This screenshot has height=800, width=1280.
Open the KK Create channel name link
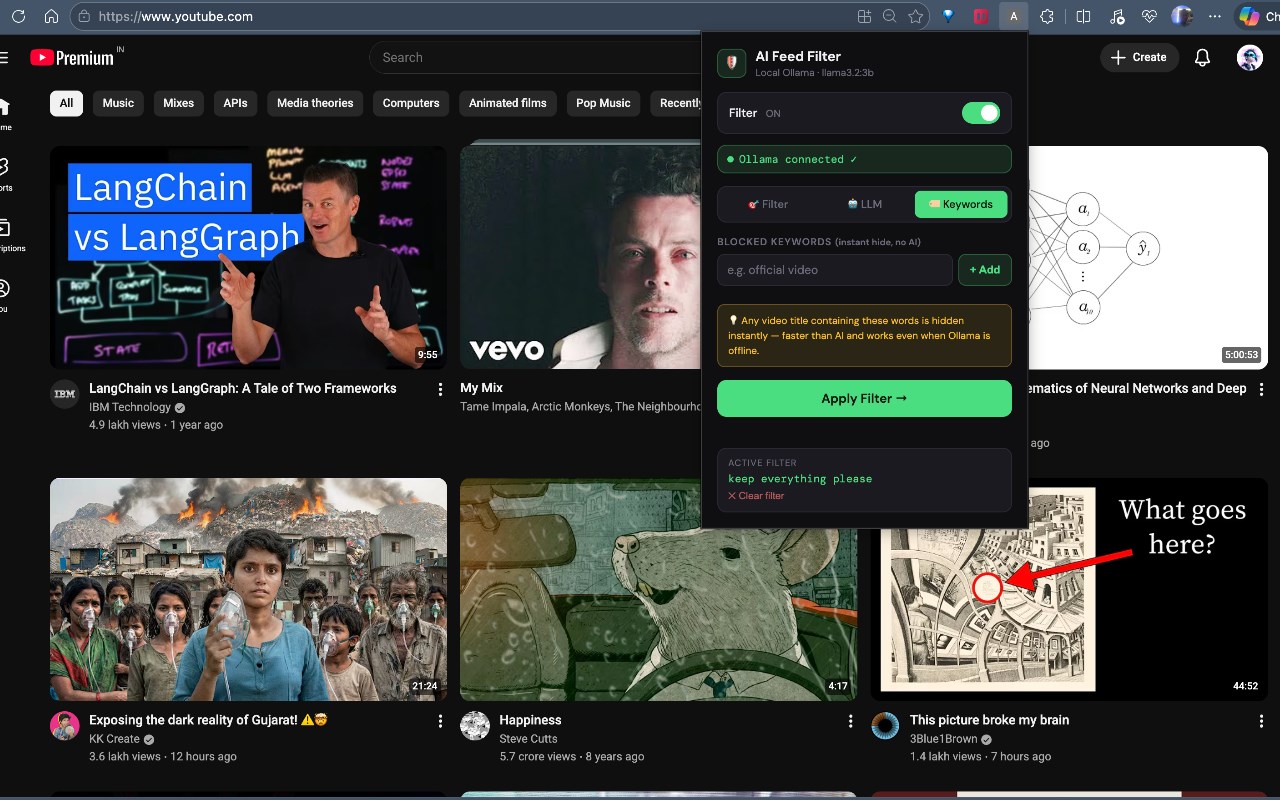click(x=114, y=739)
